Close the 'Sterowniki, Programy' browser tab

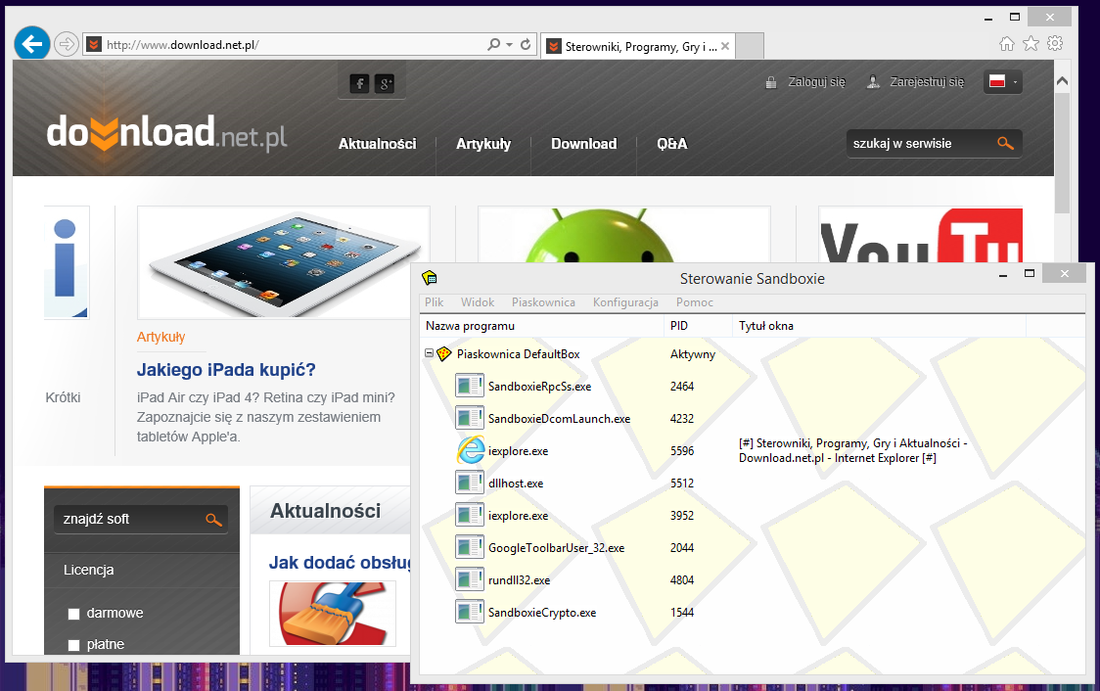(x=725, y=46)
